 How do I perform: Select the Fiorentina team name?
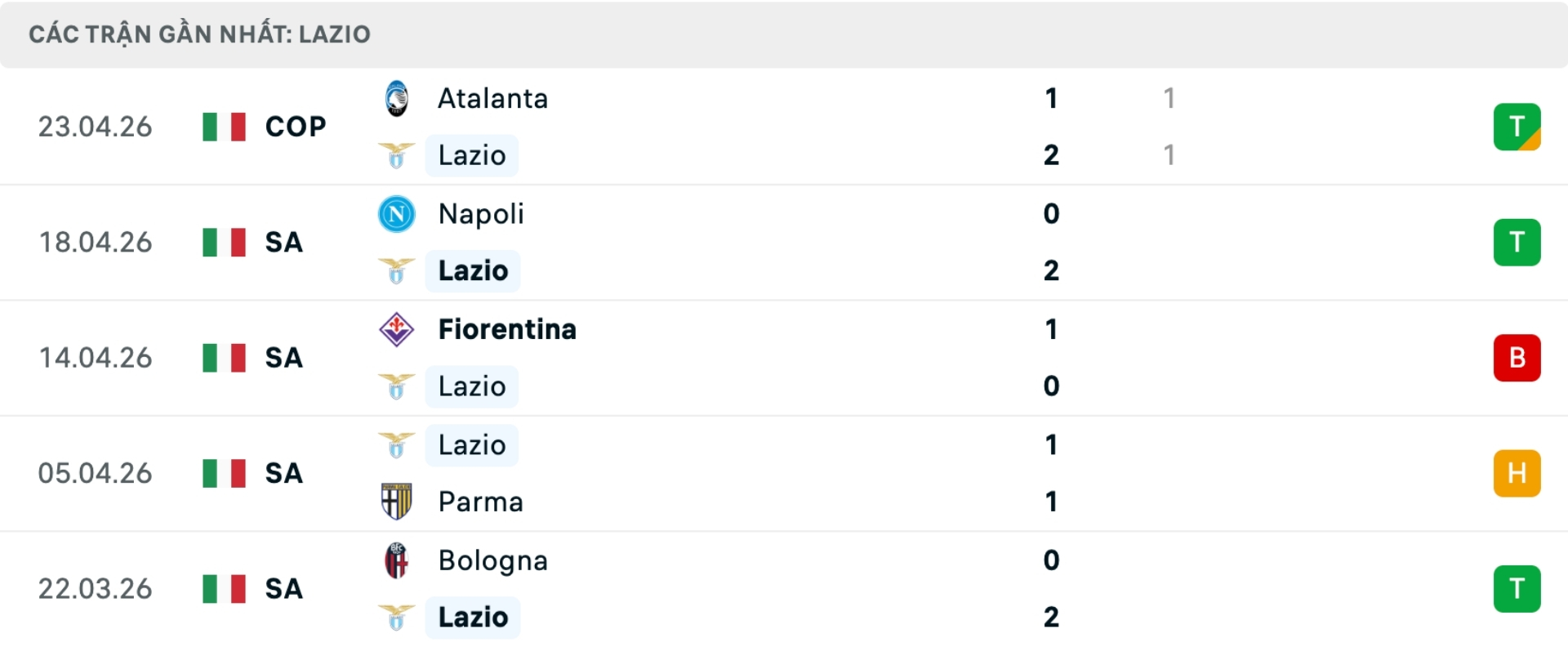[506, 329]
